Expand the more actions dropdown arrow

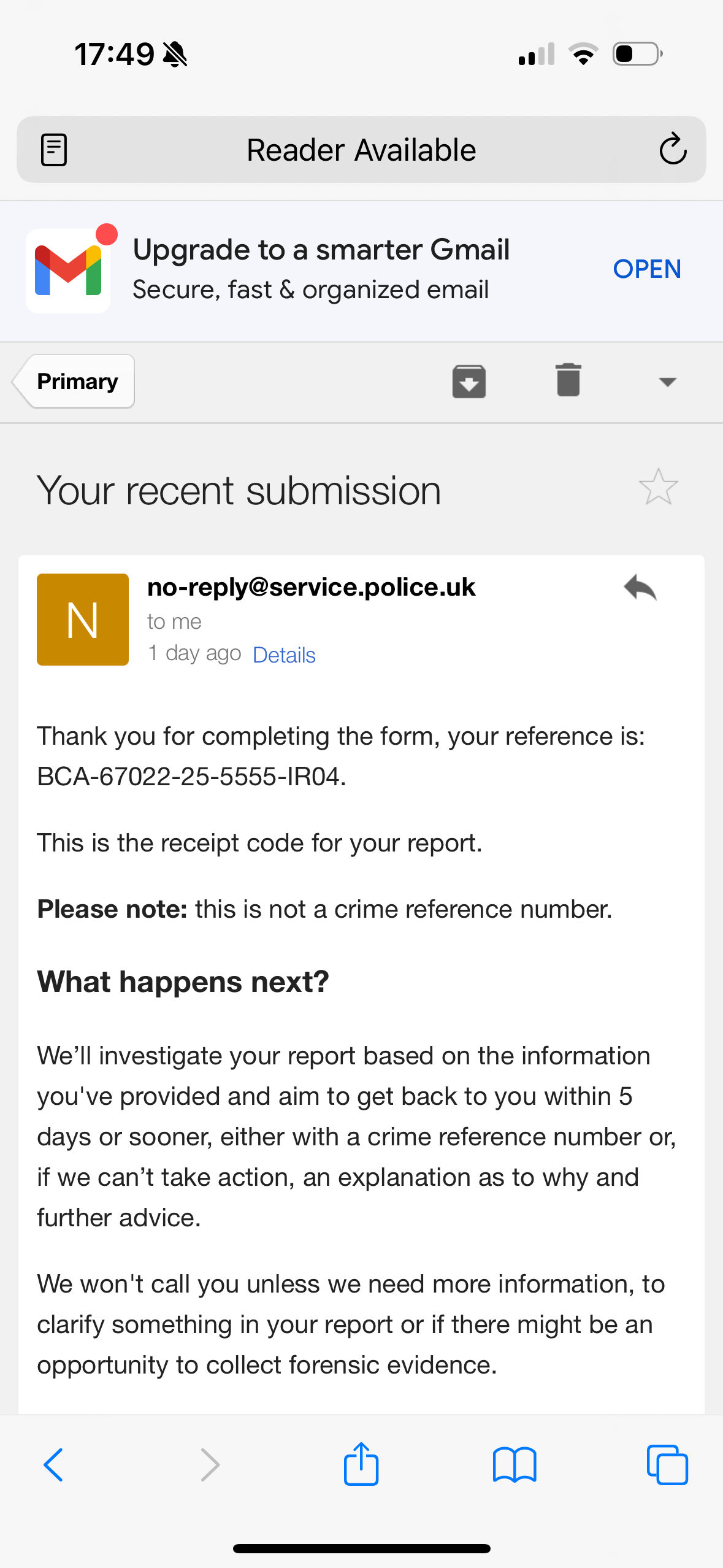[x=667, y=382]
